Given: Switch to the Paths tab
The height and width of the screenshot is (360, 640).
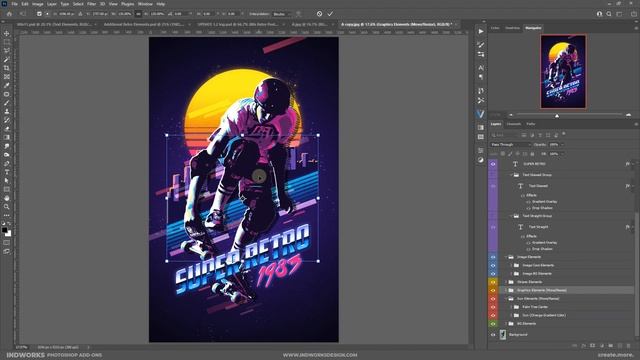Looking at the screenshot, I should tap(531, 124).
